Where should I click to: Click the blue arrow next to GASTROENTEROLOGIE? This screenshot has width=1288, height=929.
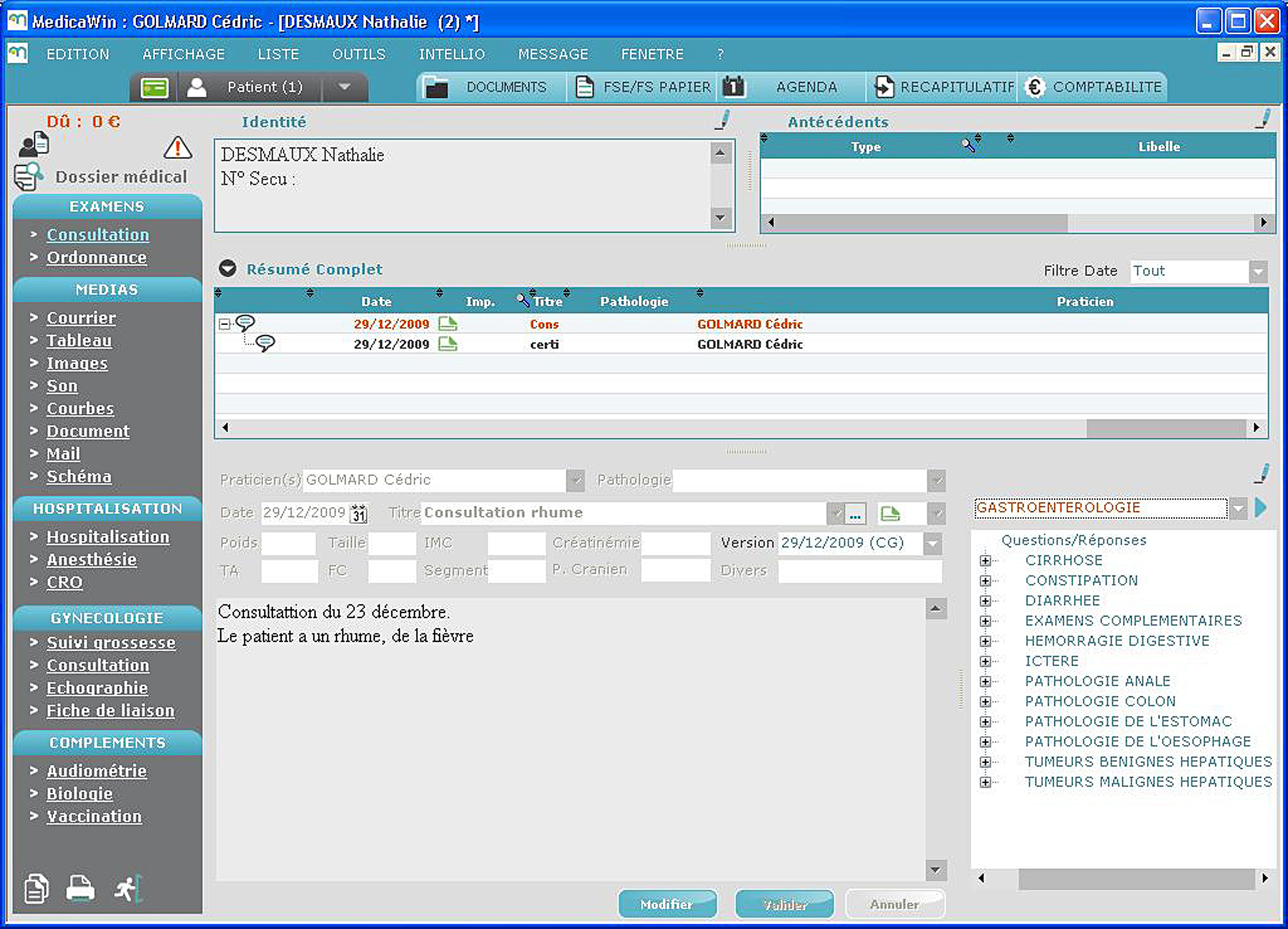(1261, 507)
